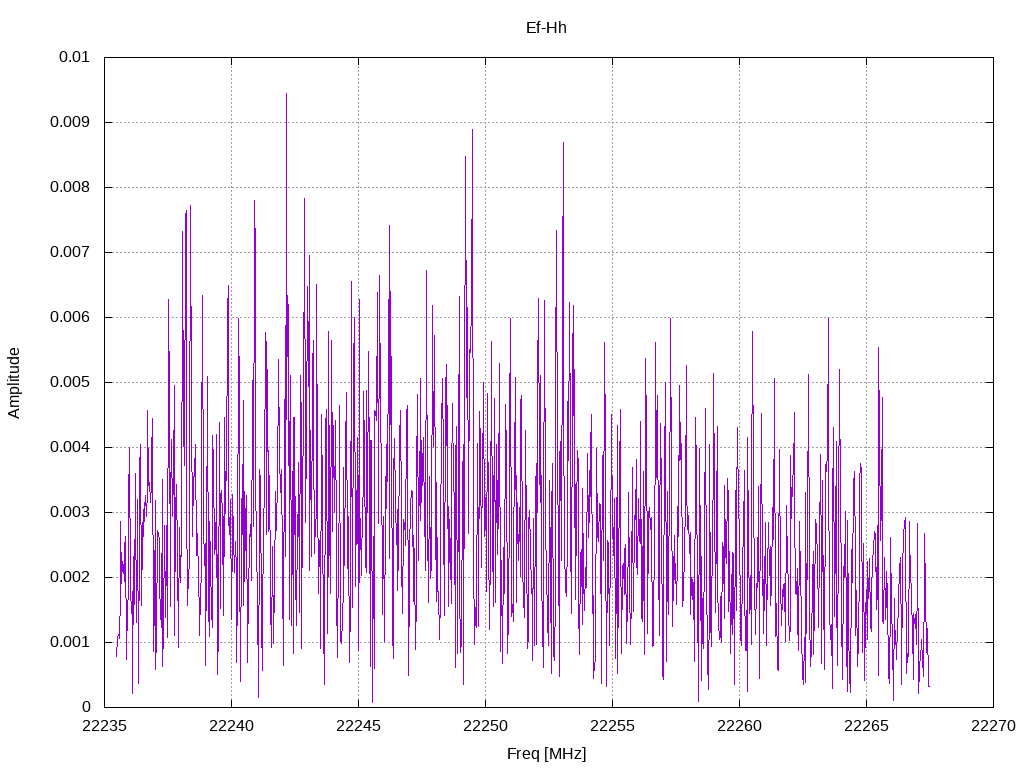This screenshot has width=1024, height=768.
Task: Click the plot title 'Ef-Hh'
Action: click(546, 28)
